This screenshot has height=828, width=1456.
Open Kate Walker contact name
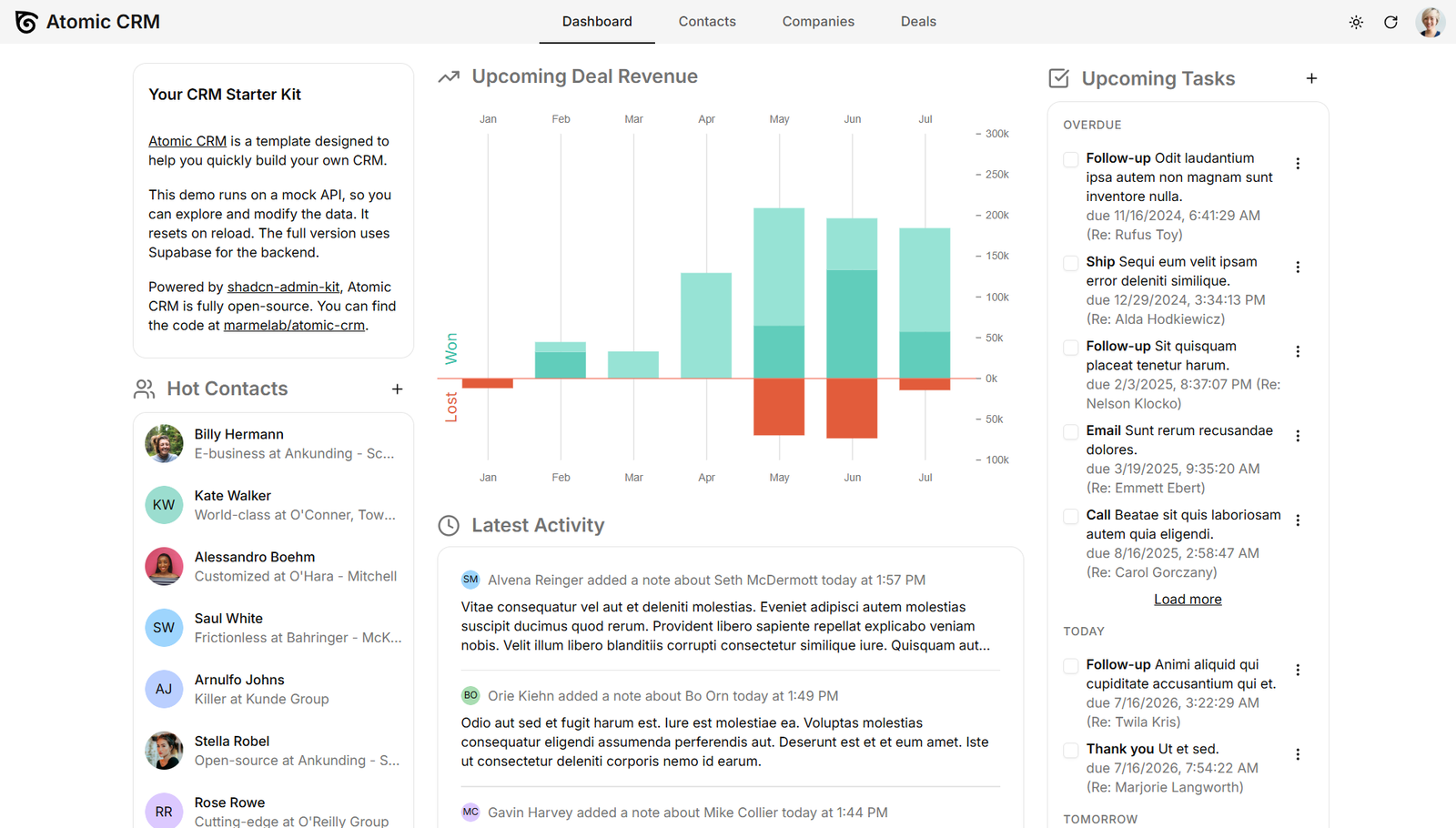pyautogui.click(x=232, y=495)
